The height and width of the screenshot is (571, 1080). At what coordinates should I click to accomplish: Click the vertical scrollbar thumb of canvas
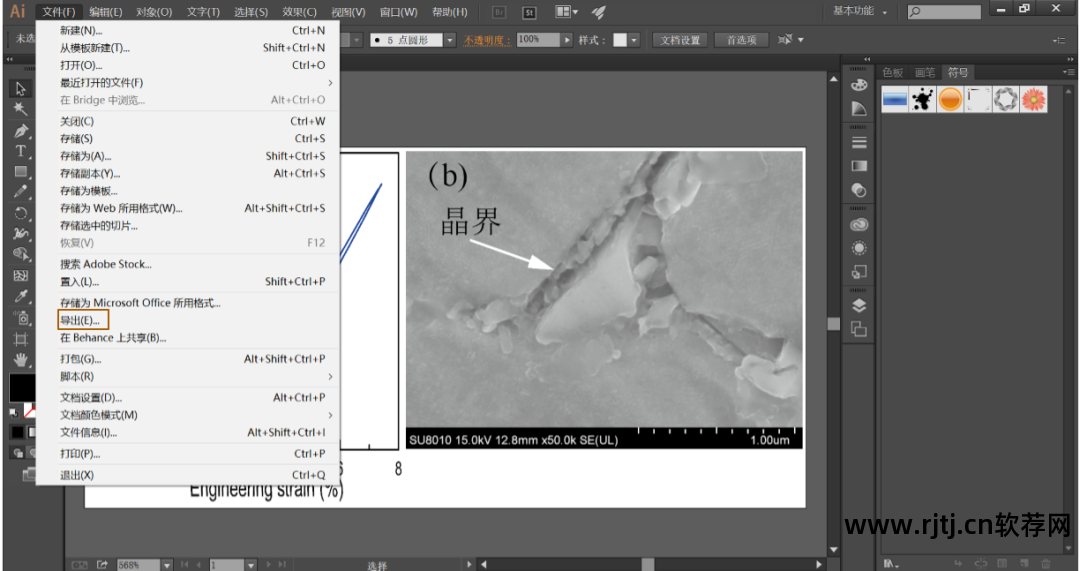(833, 324)
